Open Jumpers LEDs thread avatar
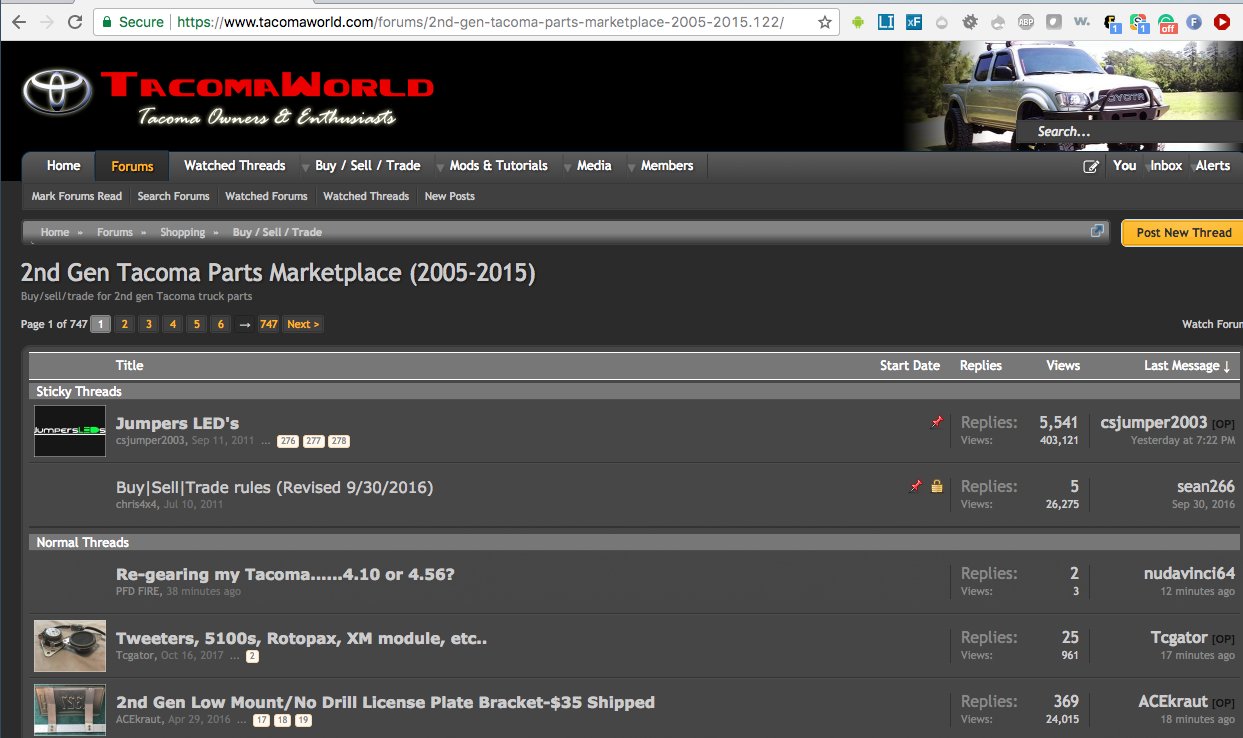 [70, 431]
